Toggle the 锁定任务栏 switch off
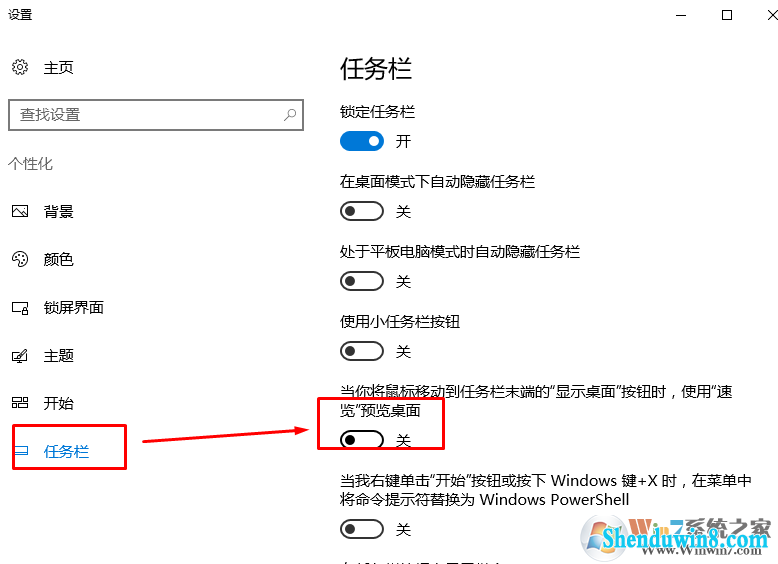778x564 pixels. (362, 141)
